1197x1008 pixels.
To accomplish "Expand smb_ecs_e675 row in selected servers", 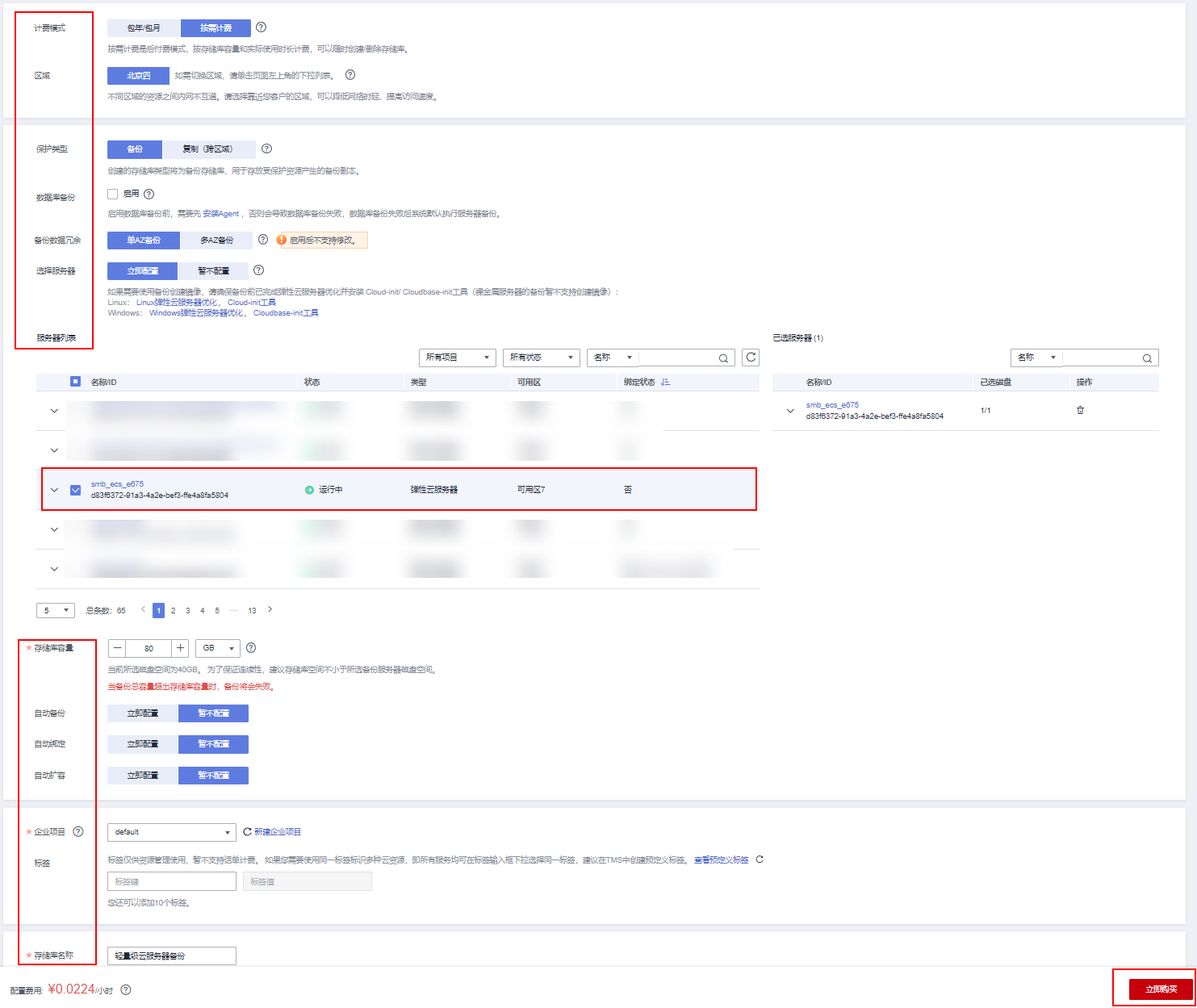I will (x=789, y=411).
